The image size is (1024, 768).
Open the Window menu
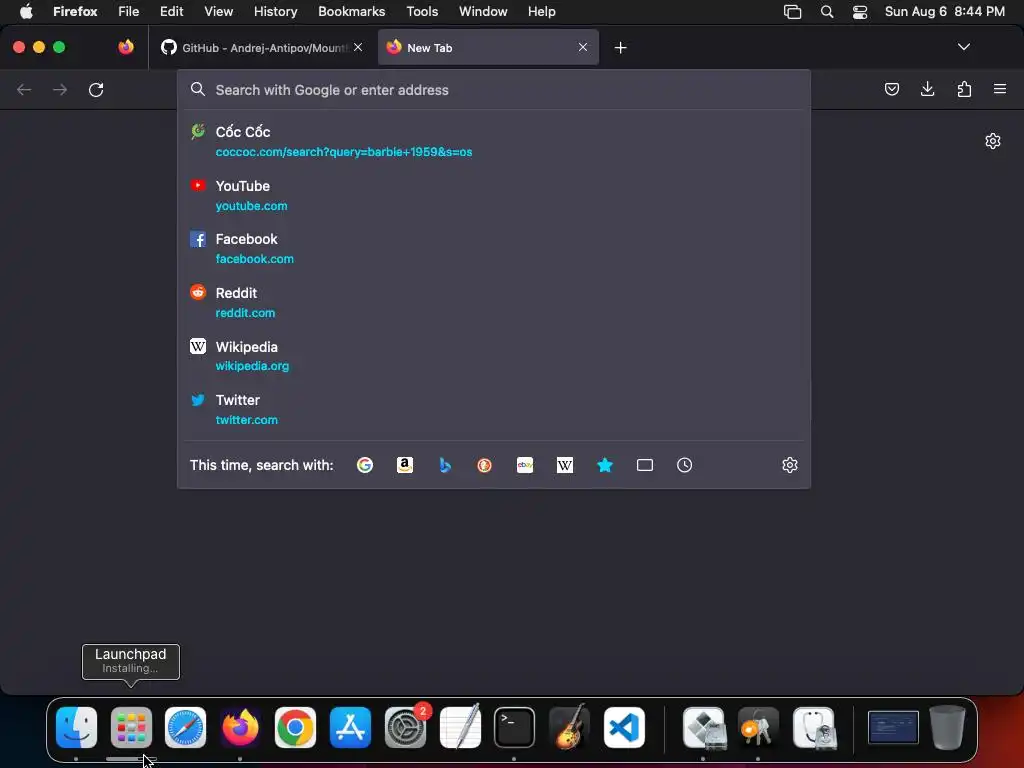(x=483, y=11)
